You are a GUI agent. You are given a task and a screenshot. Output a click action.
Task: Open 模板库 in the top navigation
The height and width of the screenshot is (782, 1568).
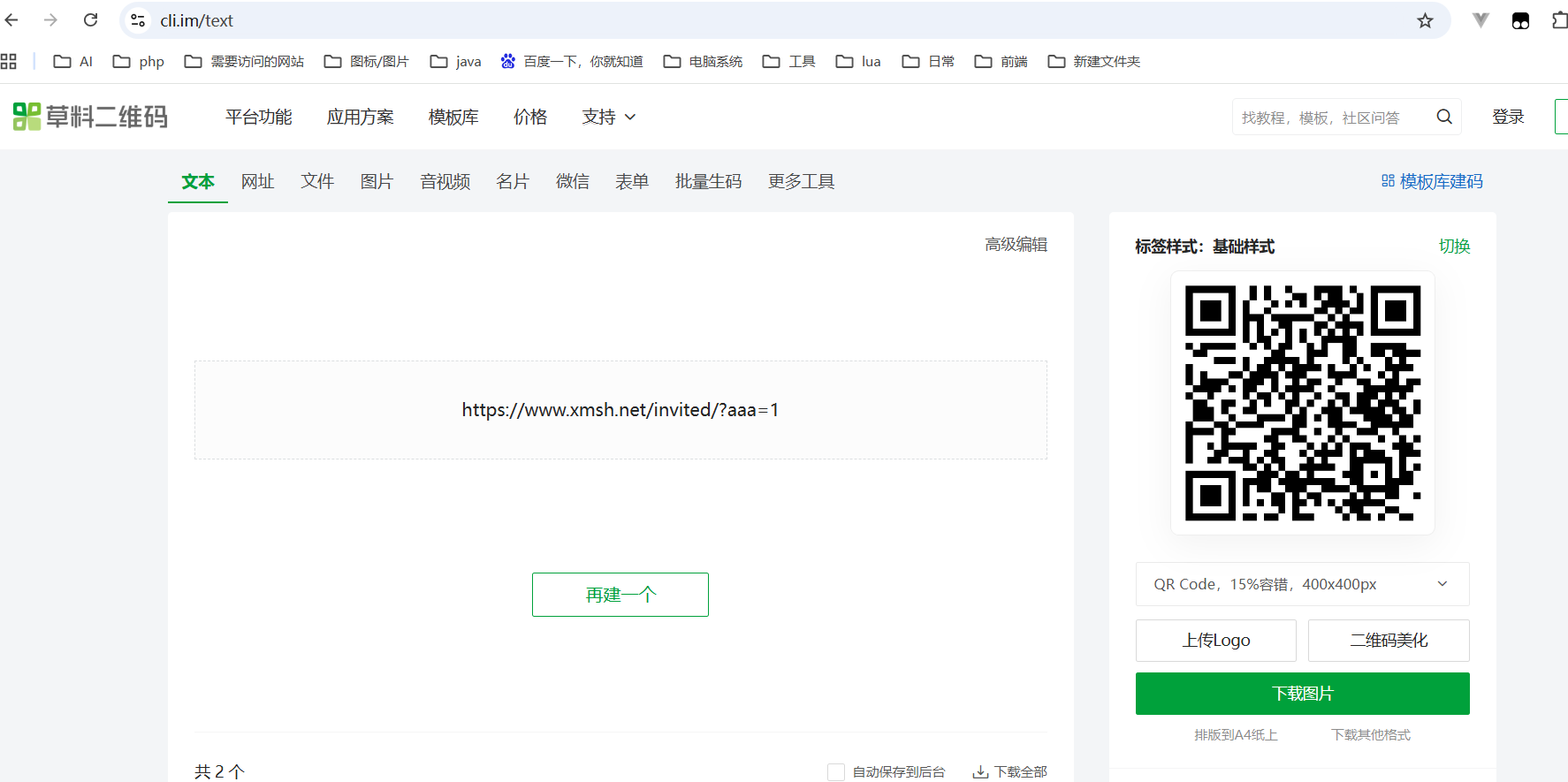(x=453, y=117)
